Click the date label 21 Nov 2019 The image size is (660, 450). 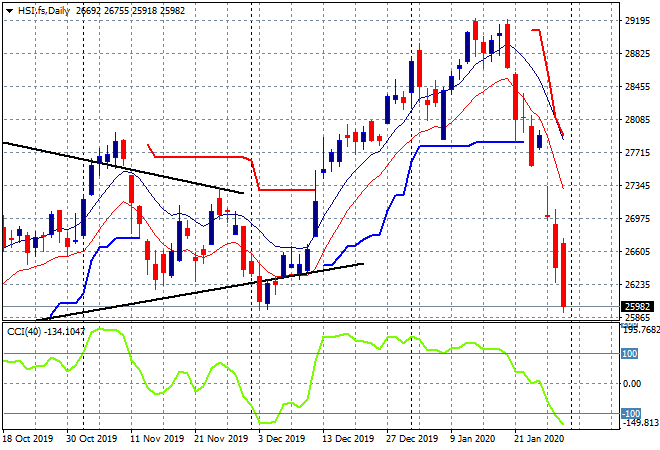(221, 439)
